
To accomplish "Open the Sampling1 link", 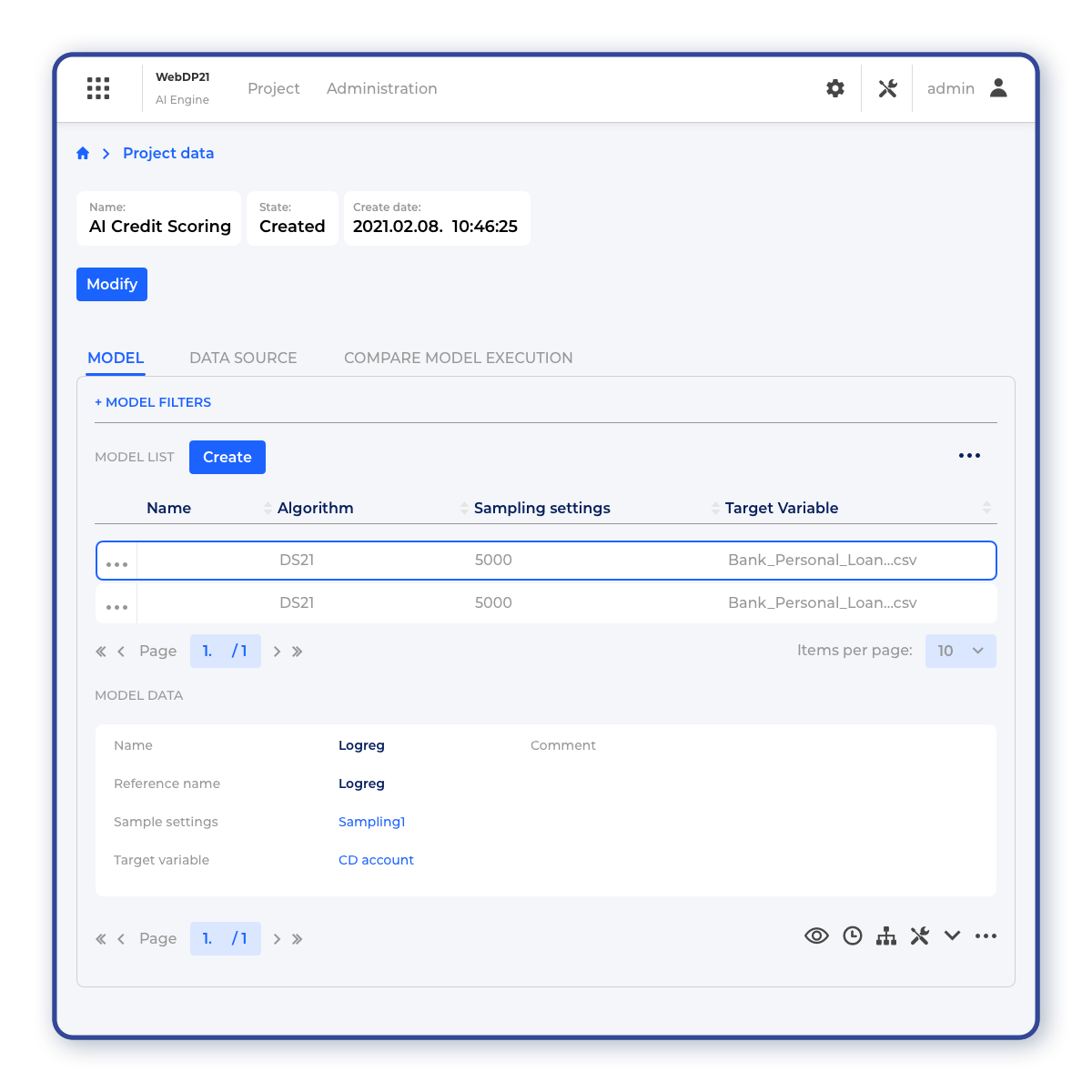I will click(371, 822).
